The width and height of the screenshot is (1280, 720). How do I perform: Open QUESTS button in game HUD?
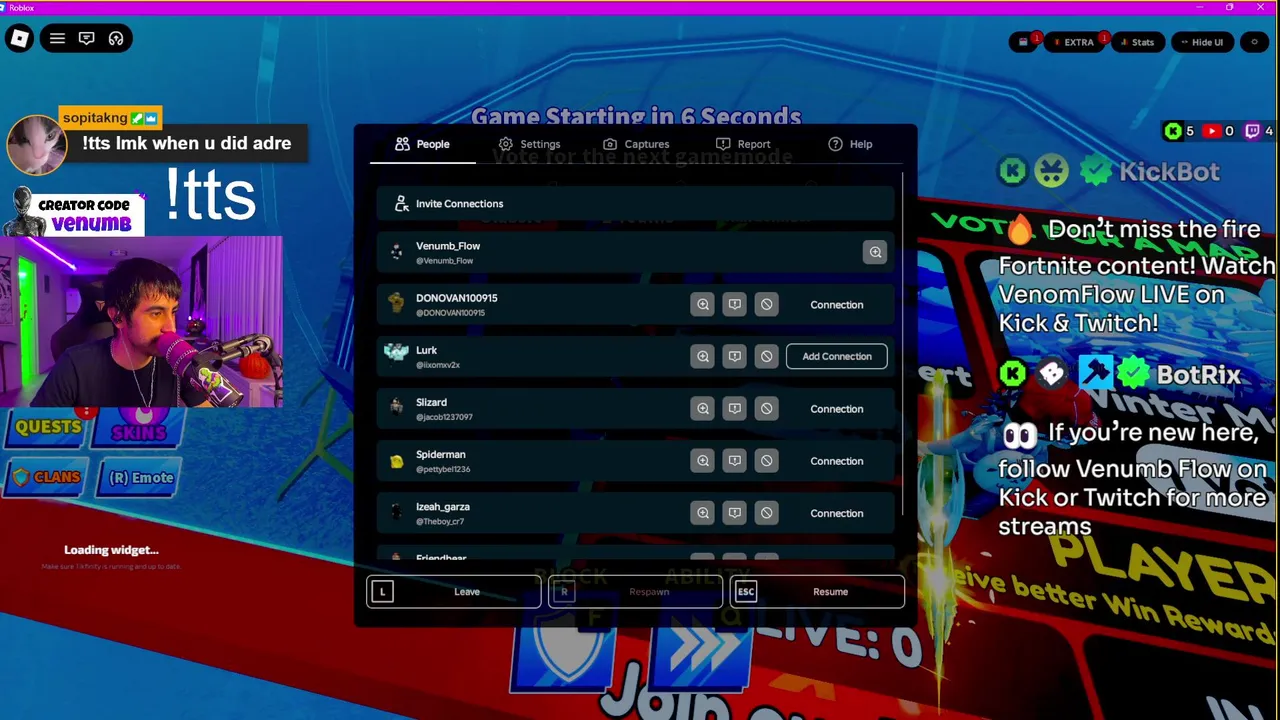click(x=47, y=428)
